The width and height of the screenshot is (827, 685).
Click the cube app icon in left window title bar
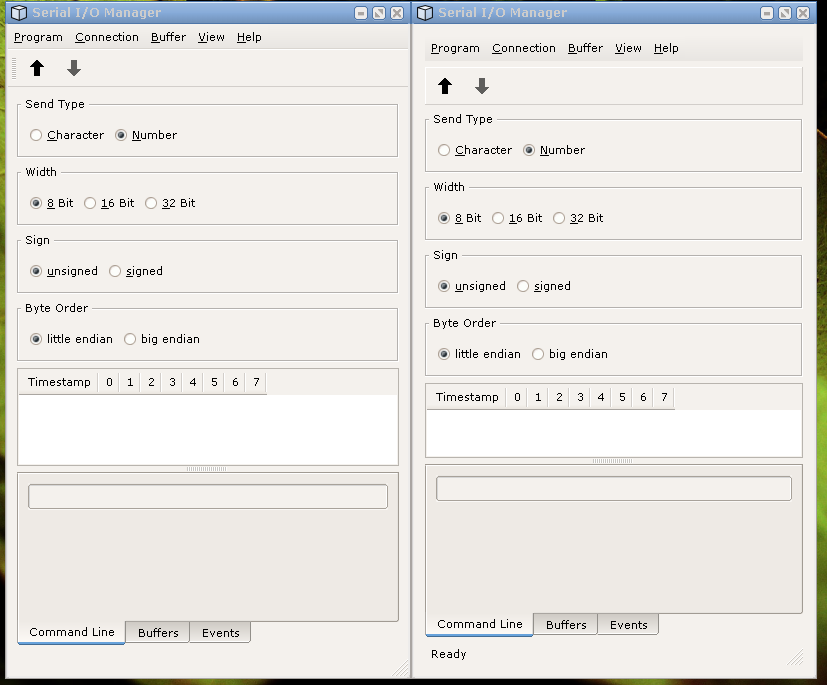(x=19, y=13)
